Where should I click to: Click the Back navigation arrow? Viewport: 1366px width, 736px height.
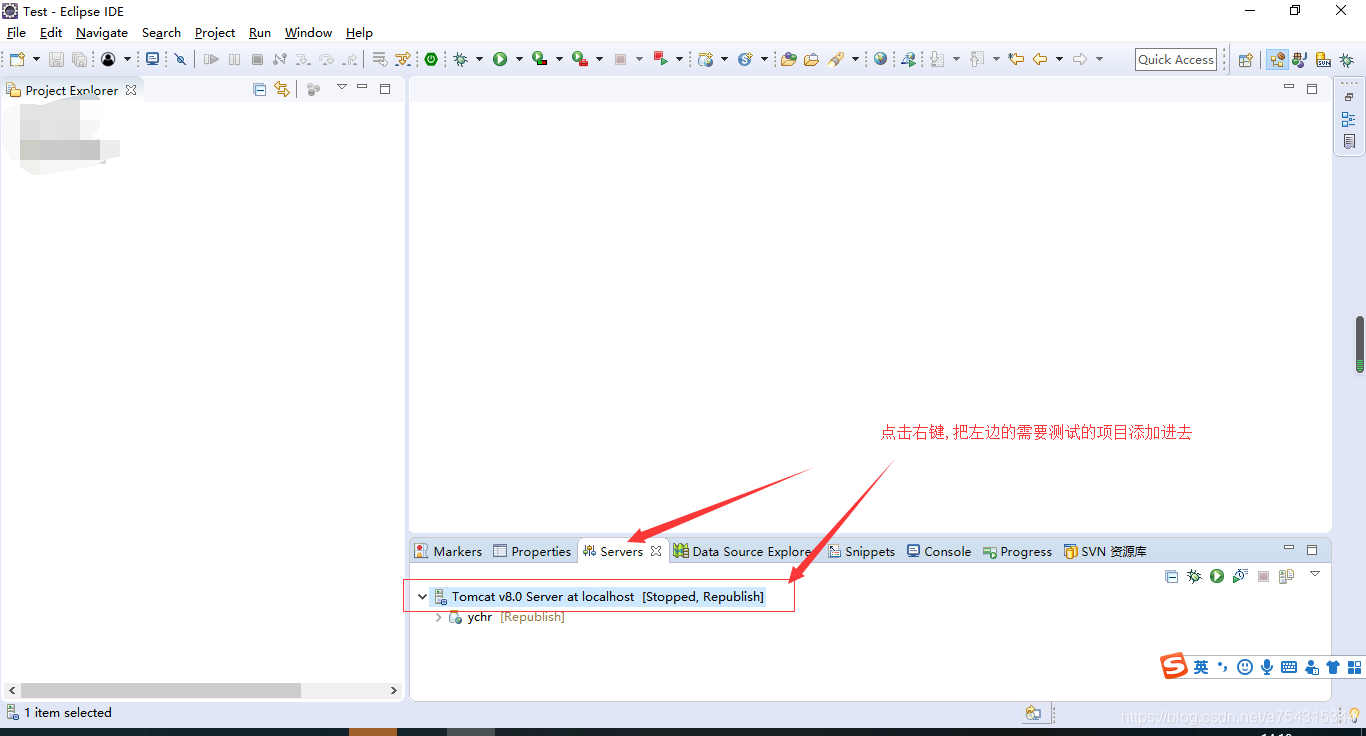(1040, 59)
